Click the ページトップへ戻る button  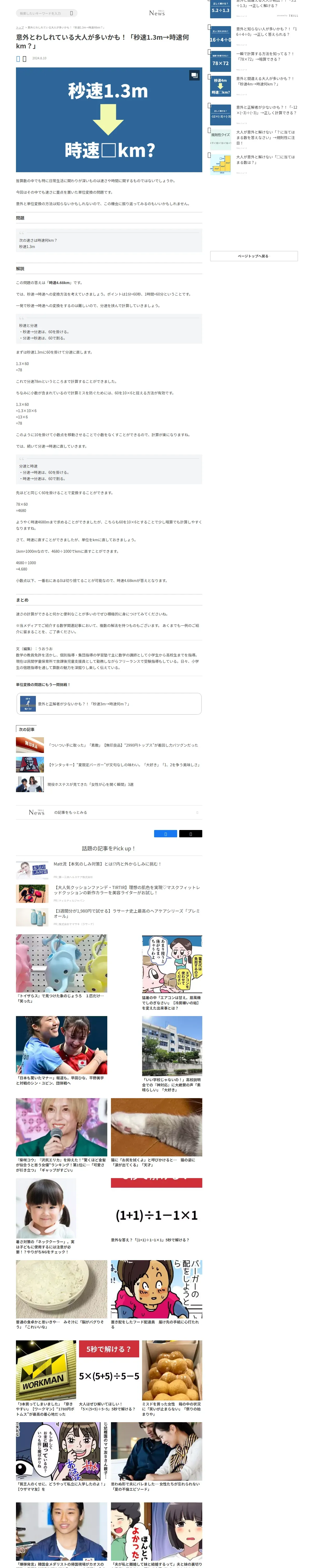click(254, 256)
